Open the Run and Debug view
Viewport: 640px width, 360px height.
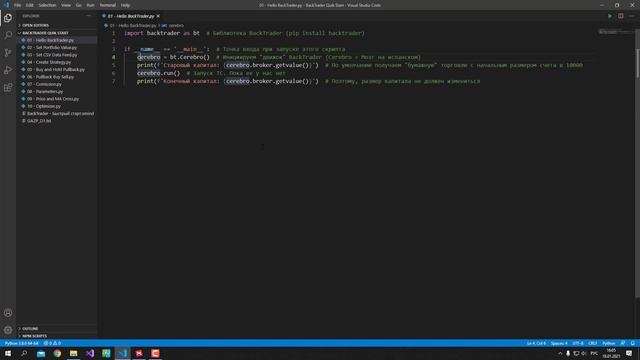click(8, 70)
